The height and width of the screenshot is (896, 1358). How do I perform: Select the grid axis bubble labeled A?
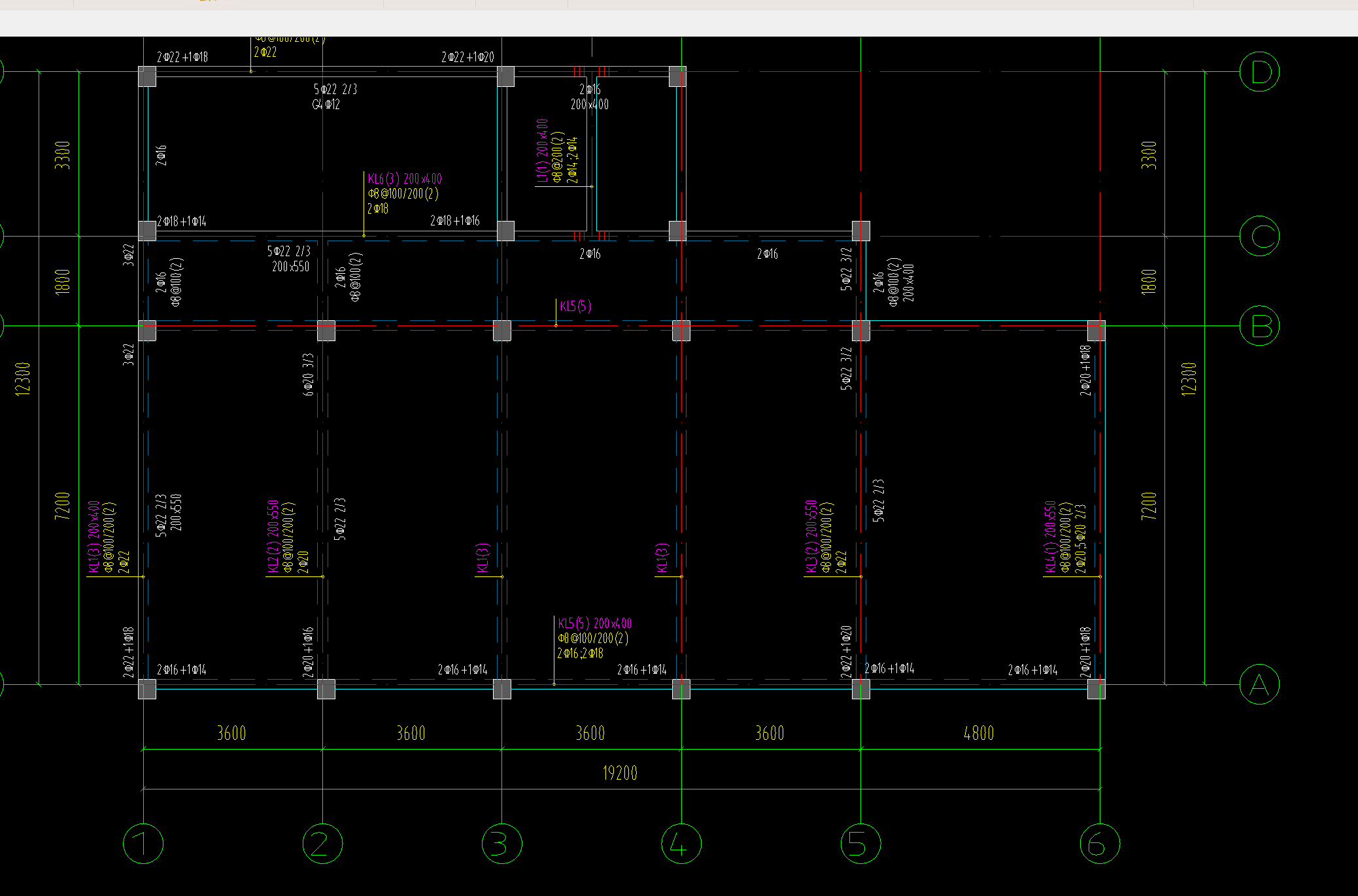[1259, 684]
